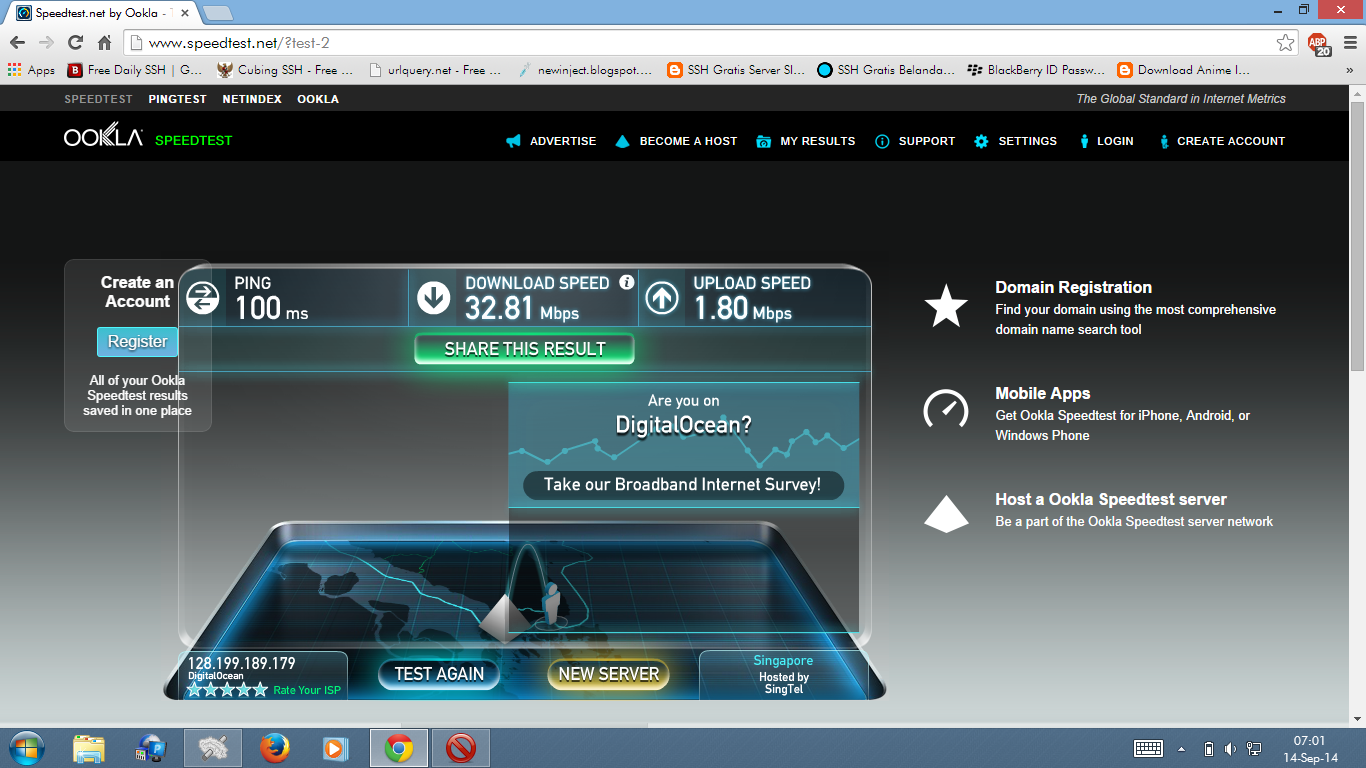The image size is (1366, 768).
Task: Click the Share This Result button
Action: pos(525,349)
